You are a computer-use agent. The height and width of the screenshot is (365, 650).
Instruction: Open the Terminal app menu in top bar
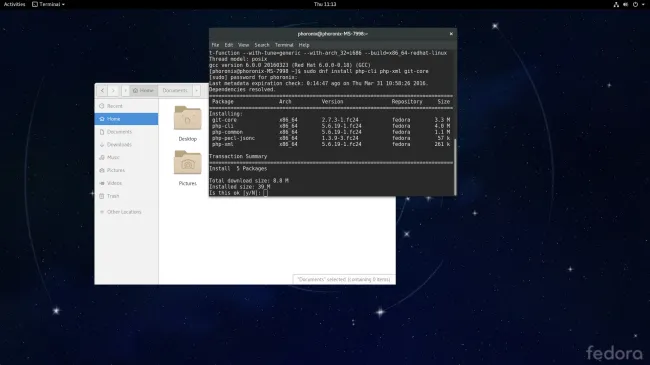coord(49,4)
